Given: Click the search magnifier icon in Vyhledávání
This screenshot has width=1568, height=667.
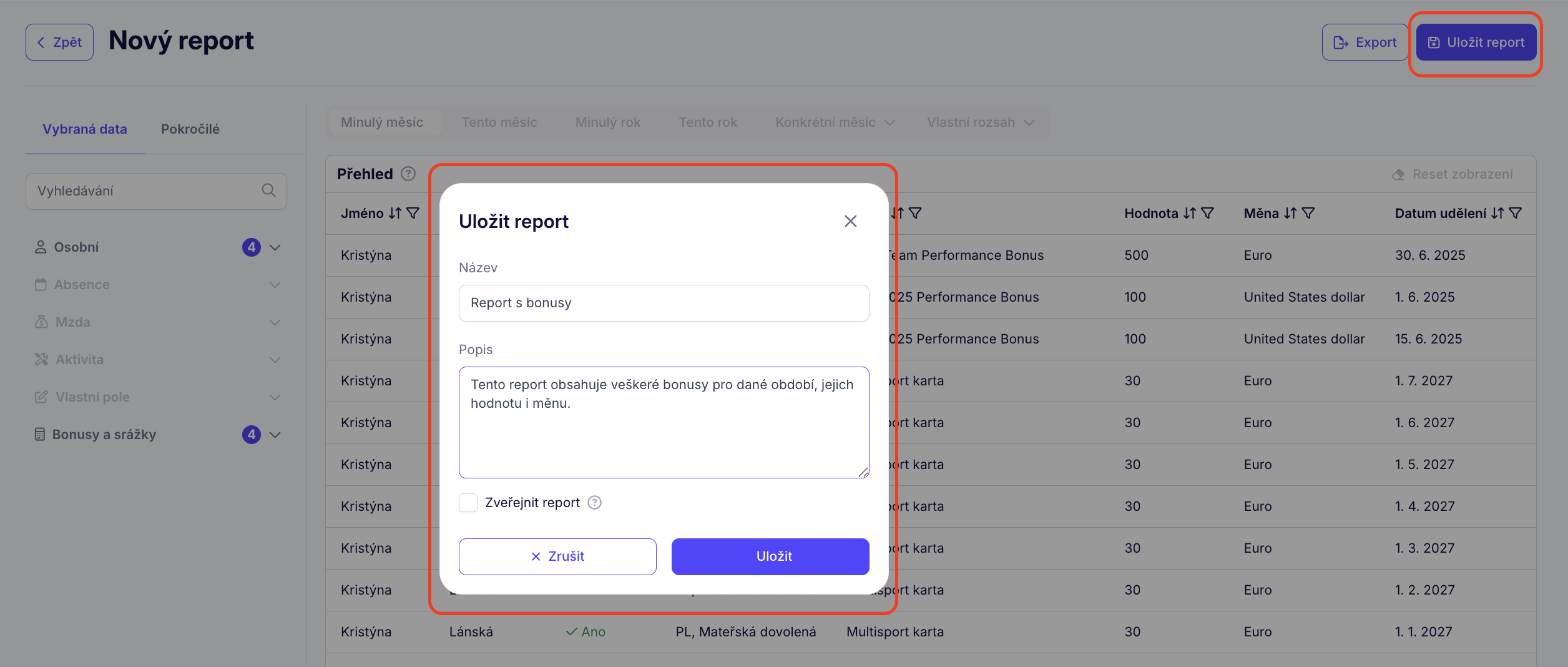Looking at the screenshot, I should click(268, 190).
